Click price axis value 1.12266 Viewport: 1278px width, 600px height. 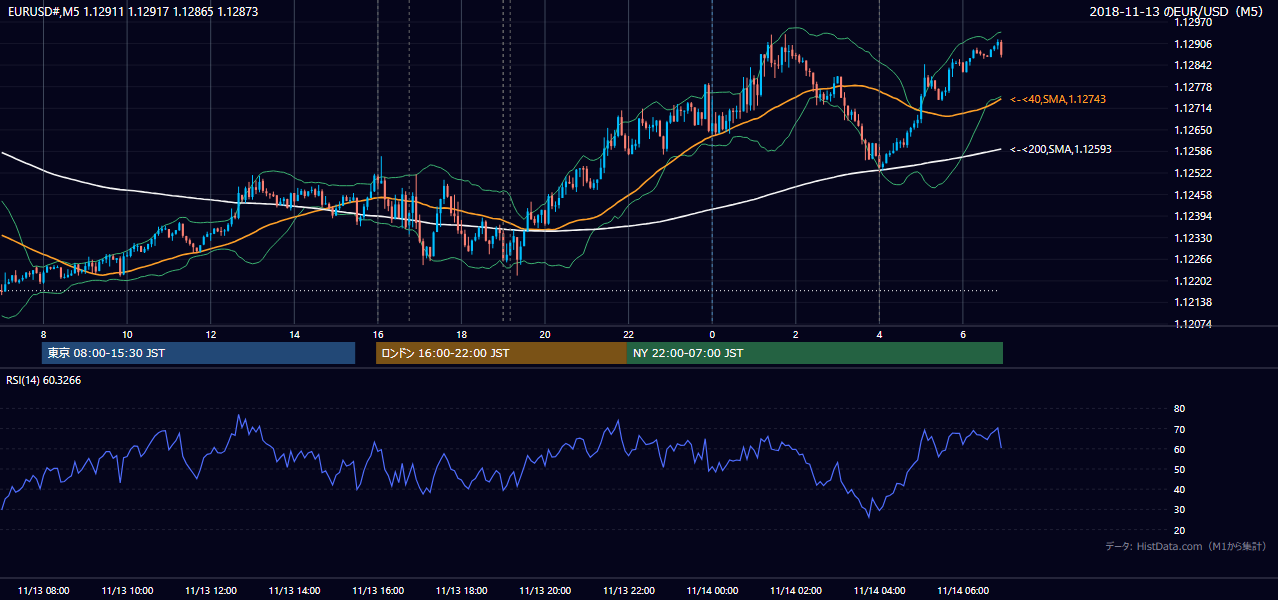(1192, 259)
